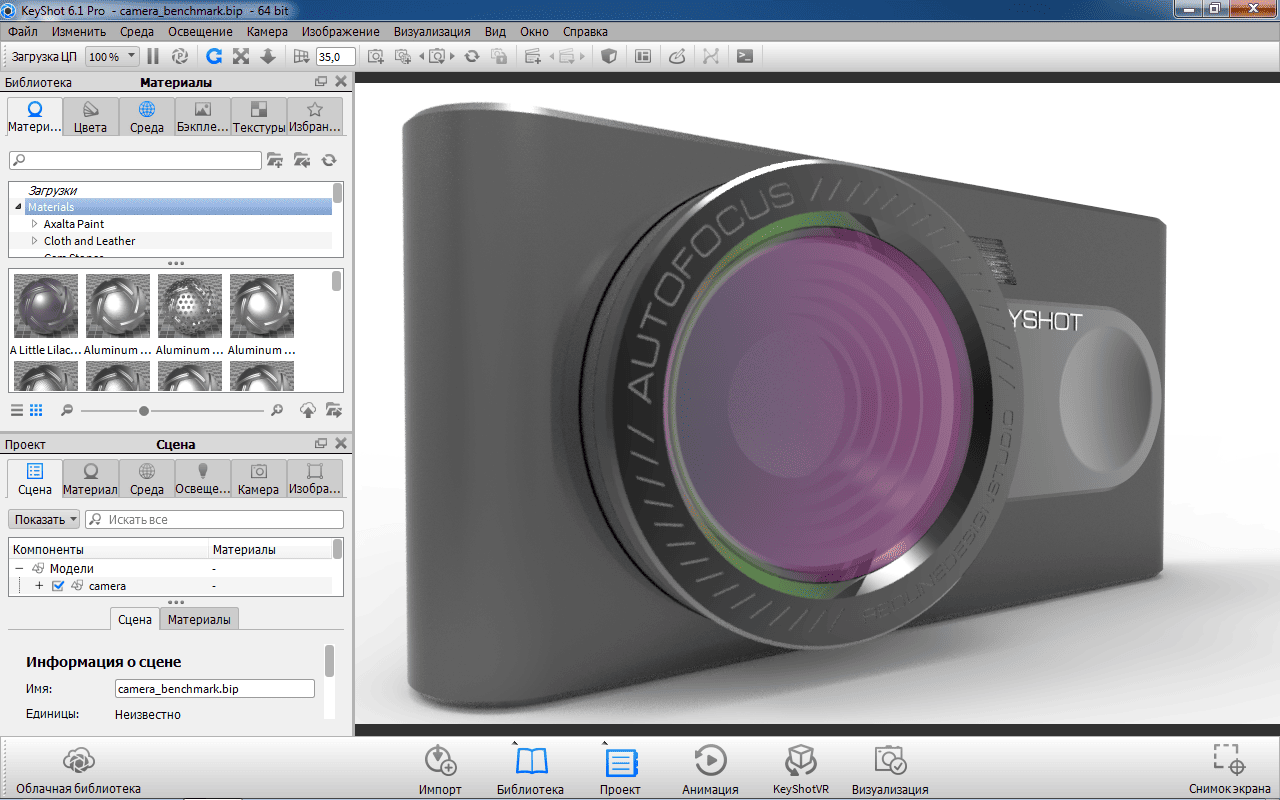Switch to library Цвета tab
Viewport: 1280px width, 800px height.
(x=91, y=117)
